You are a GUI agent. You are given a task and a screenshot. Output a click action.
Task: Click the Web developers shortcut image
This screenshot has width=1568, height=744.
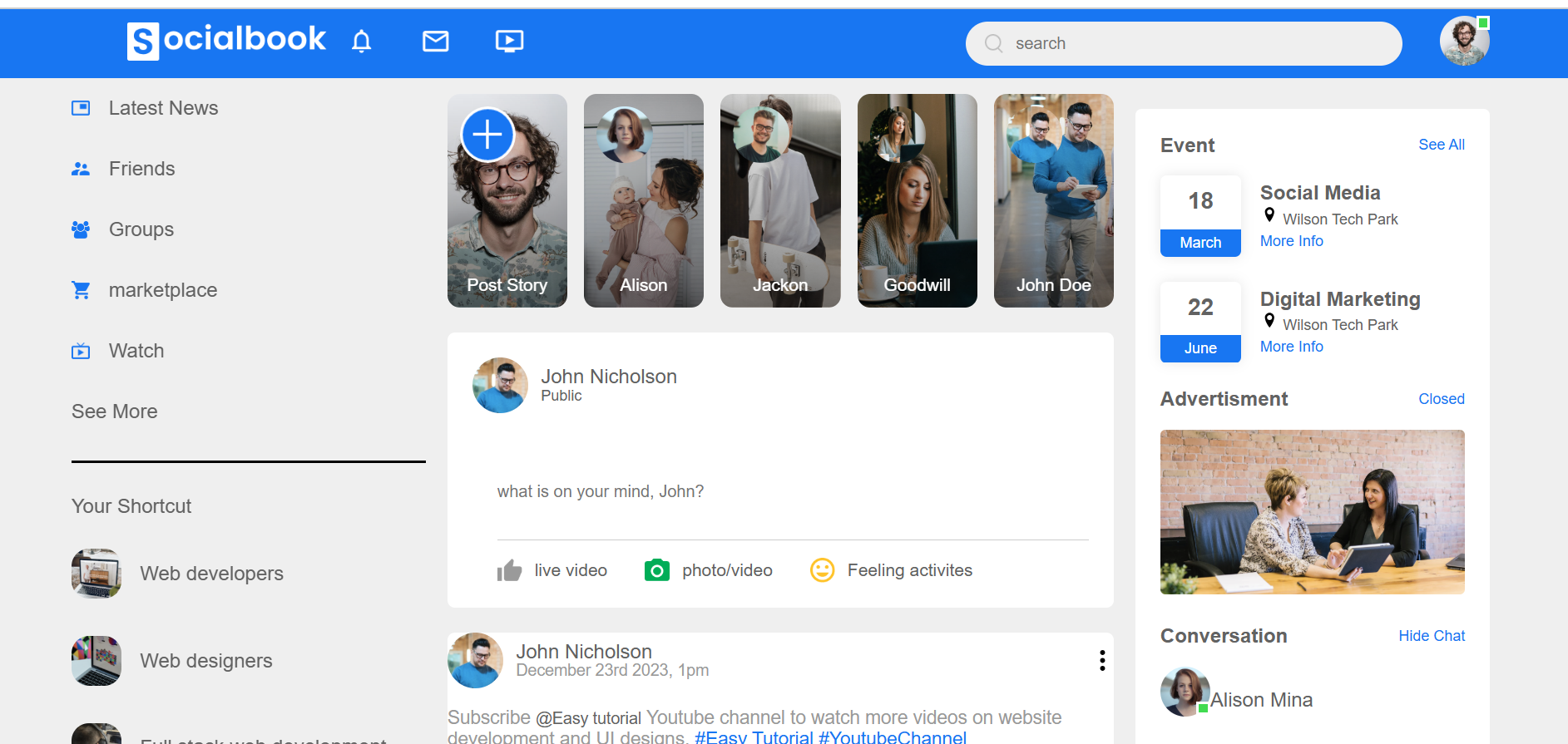click(96, 574)
